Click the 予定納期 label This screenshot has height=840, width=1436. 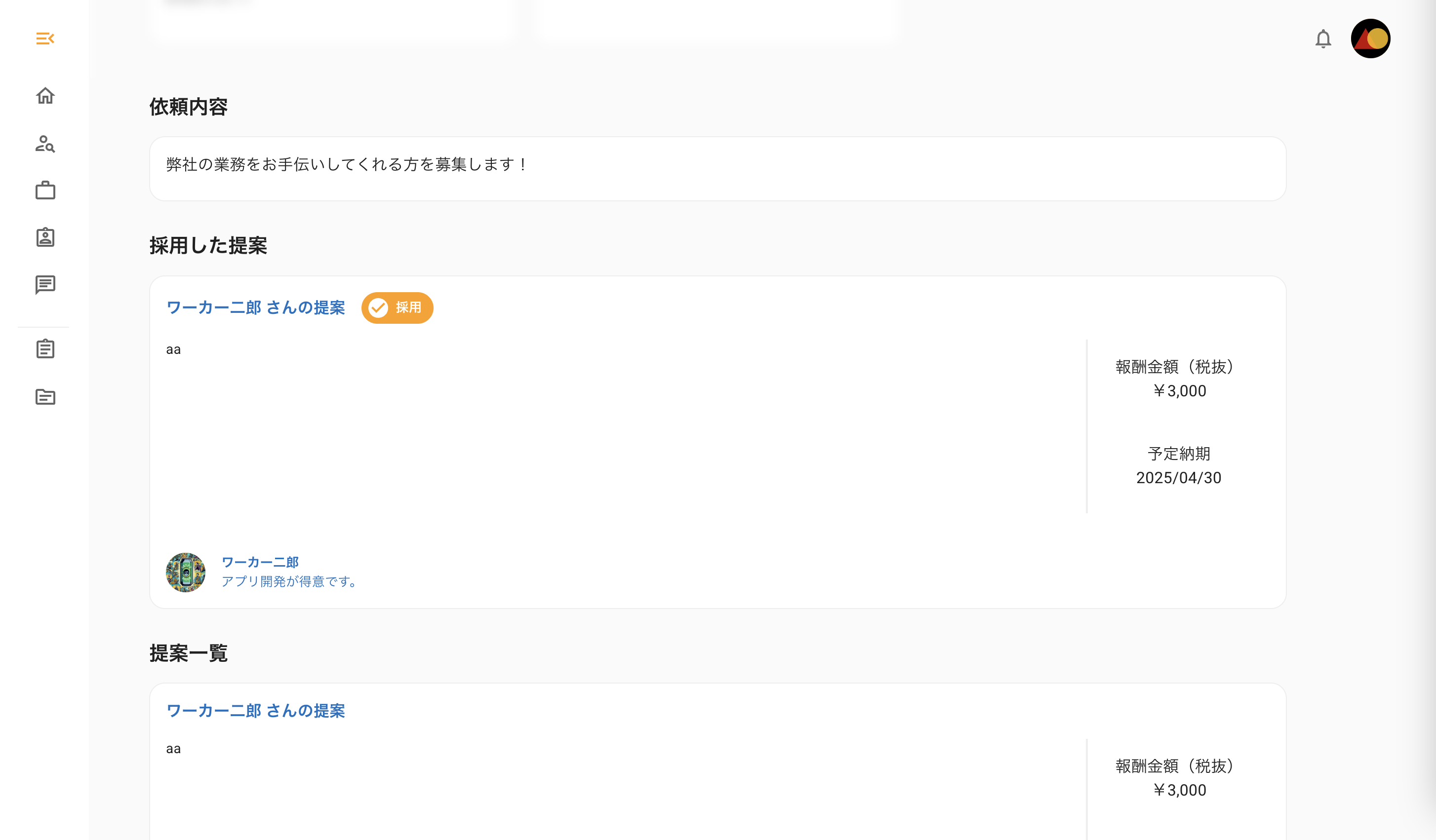[x=1178, y=454]
